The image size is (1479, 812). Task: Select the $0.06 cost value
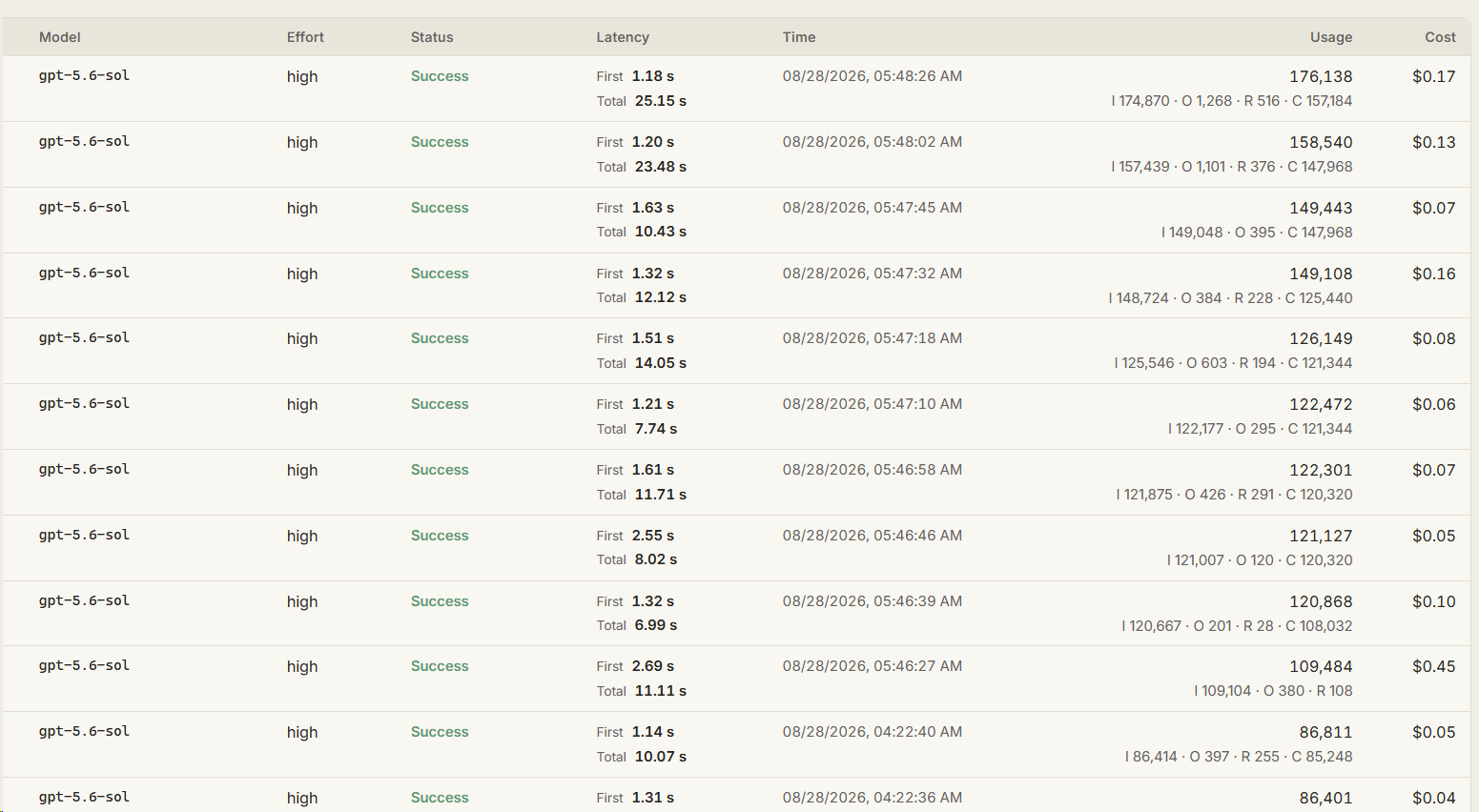pyautogui.click(x=1434, y=404)
